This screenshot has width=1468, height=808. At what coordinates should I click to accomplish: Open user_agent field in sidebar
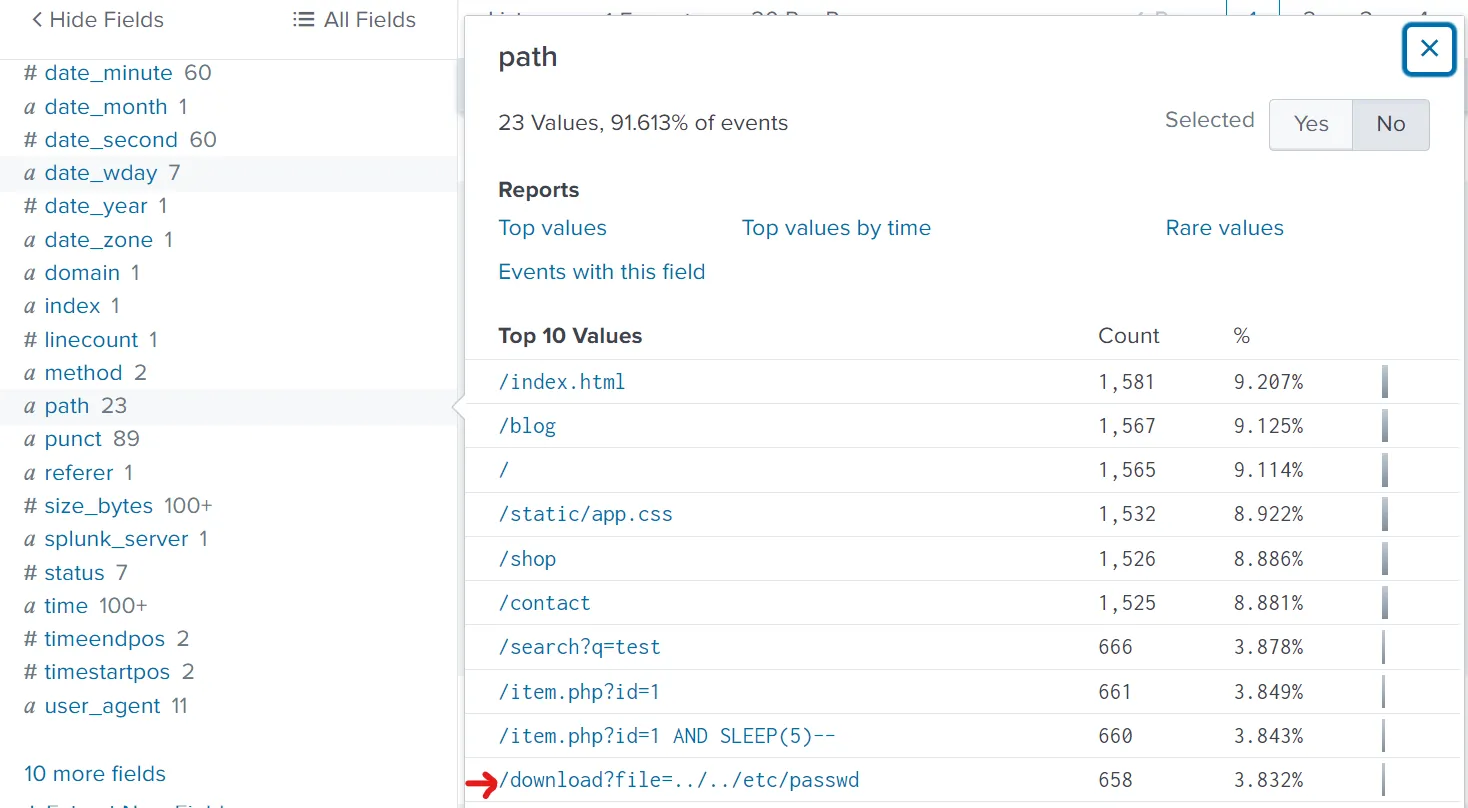(102, 705)
